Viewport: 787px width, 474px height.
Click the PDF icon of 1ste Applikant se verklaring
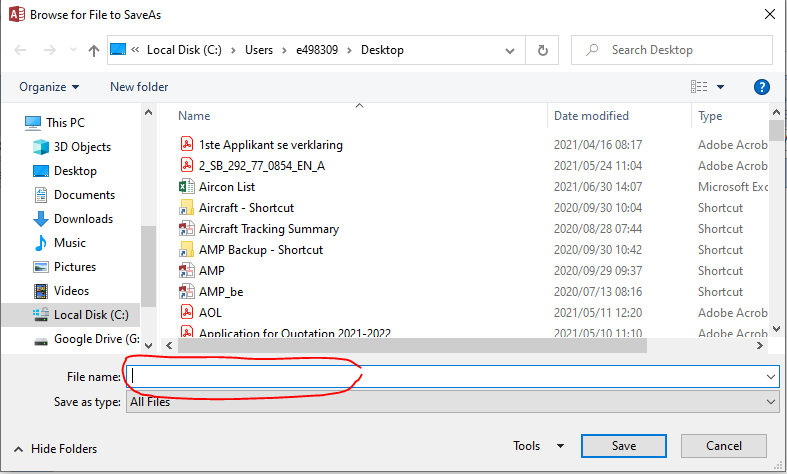pyautogui.click(x=187, y=145)
